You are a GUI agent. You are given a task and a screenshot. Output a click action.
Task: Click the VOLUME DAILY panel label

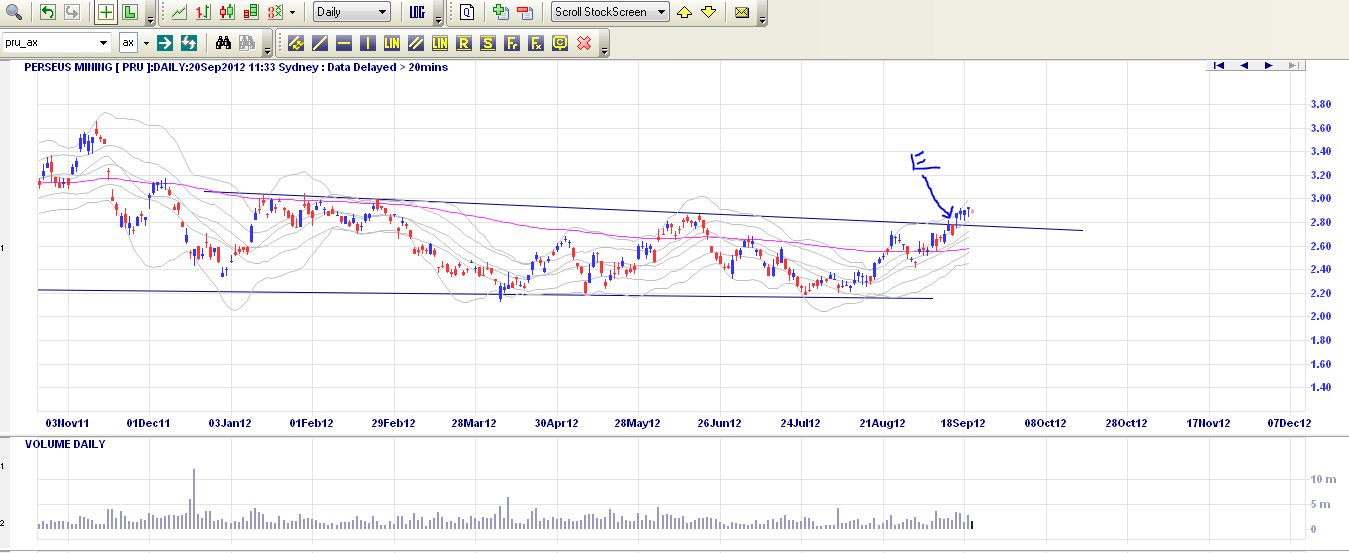pyautogui.click(x=65, y=444)
